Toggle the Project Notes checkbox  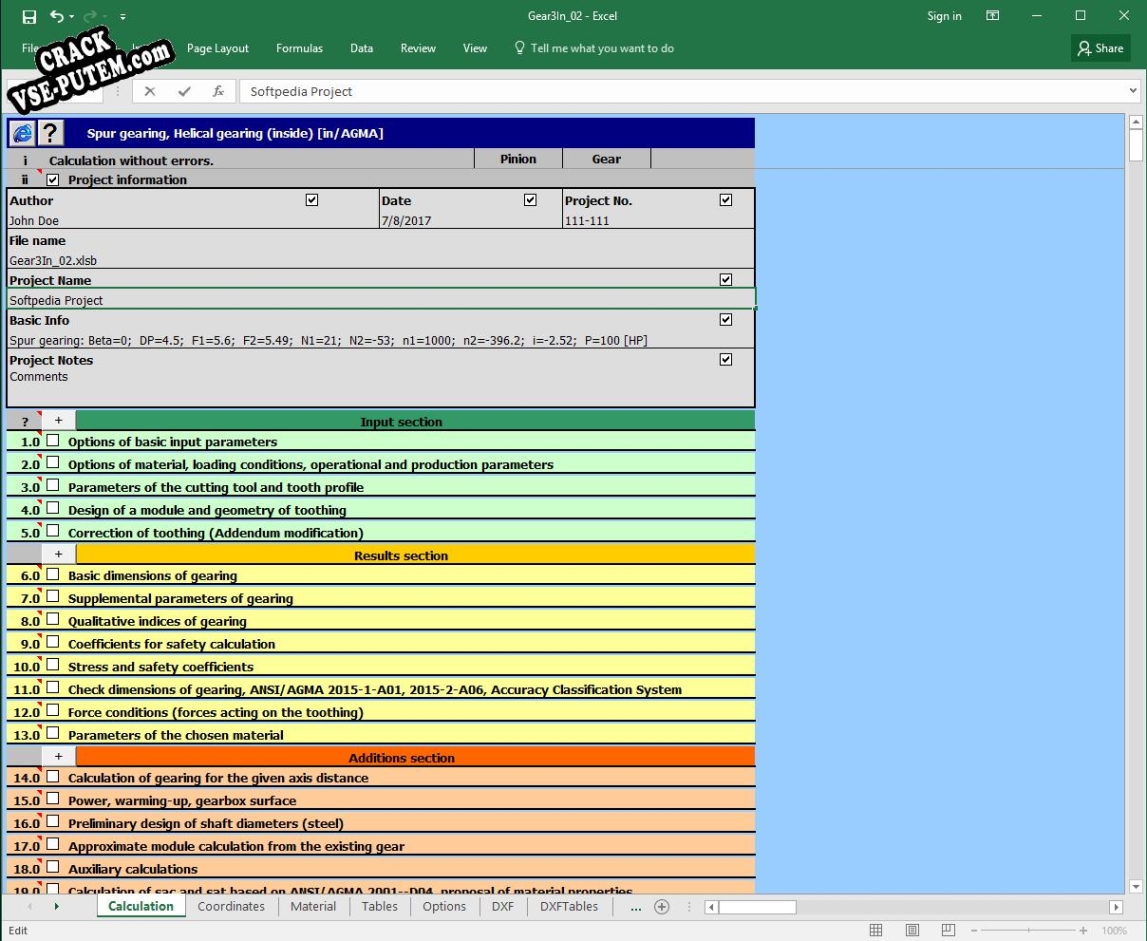tap(726, 359)
